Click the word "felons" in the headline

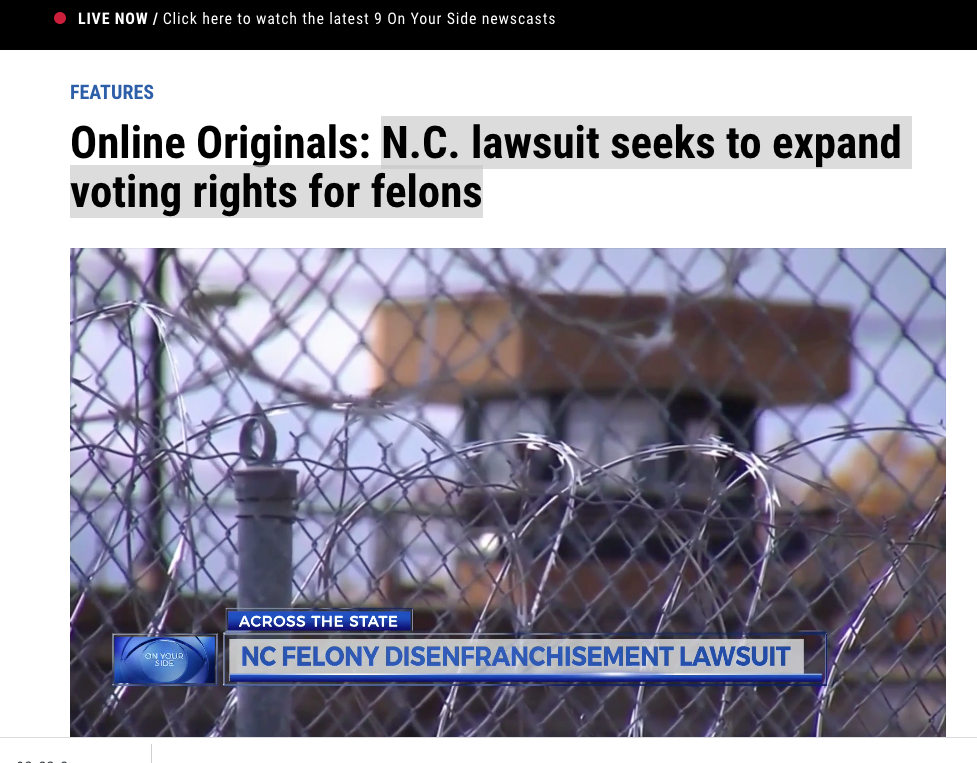pyautogui.click(x=427, y=192)
